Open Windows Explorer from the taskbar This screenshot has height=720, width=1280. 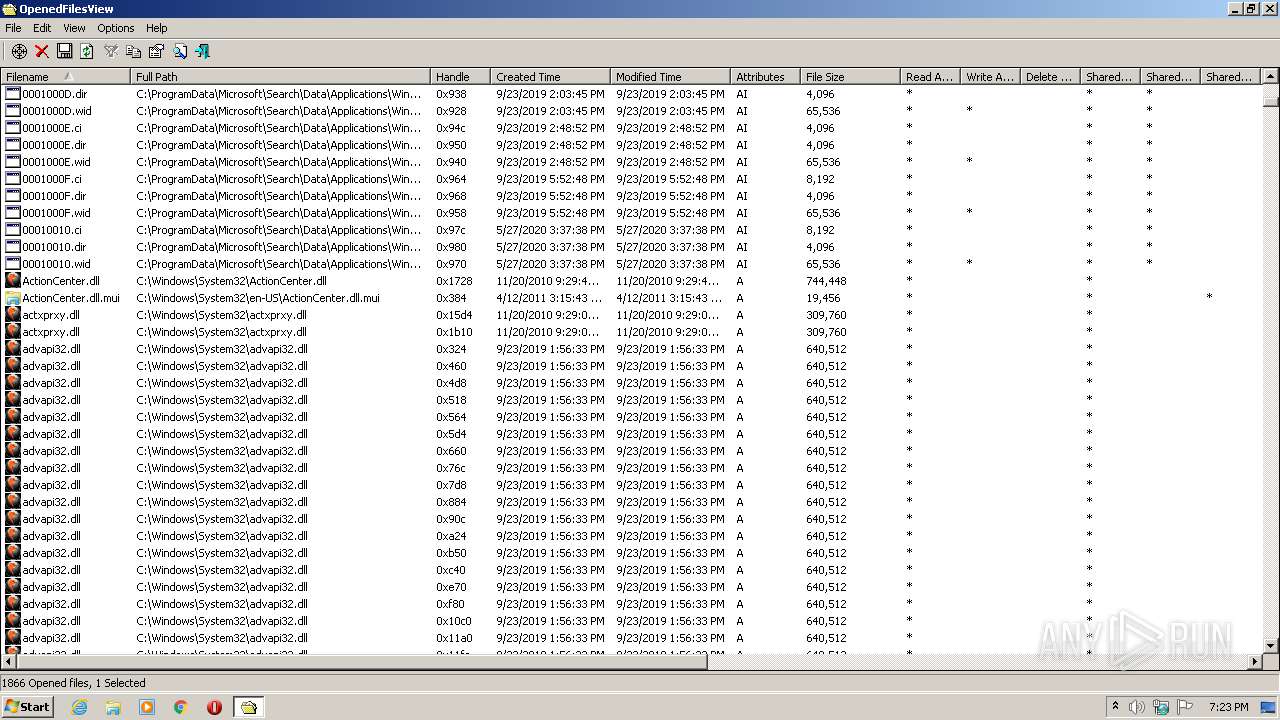tap(113, 707)
